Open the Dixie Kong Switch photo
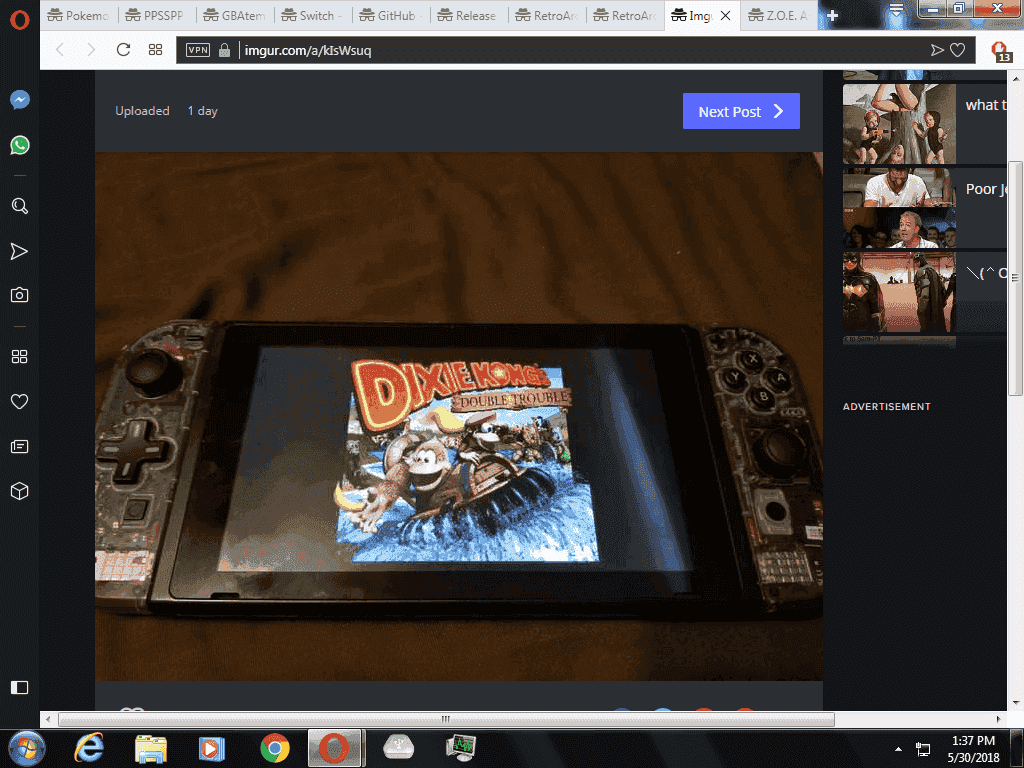The height and width of the screenshot is (768, 1024). coord(458,417)
